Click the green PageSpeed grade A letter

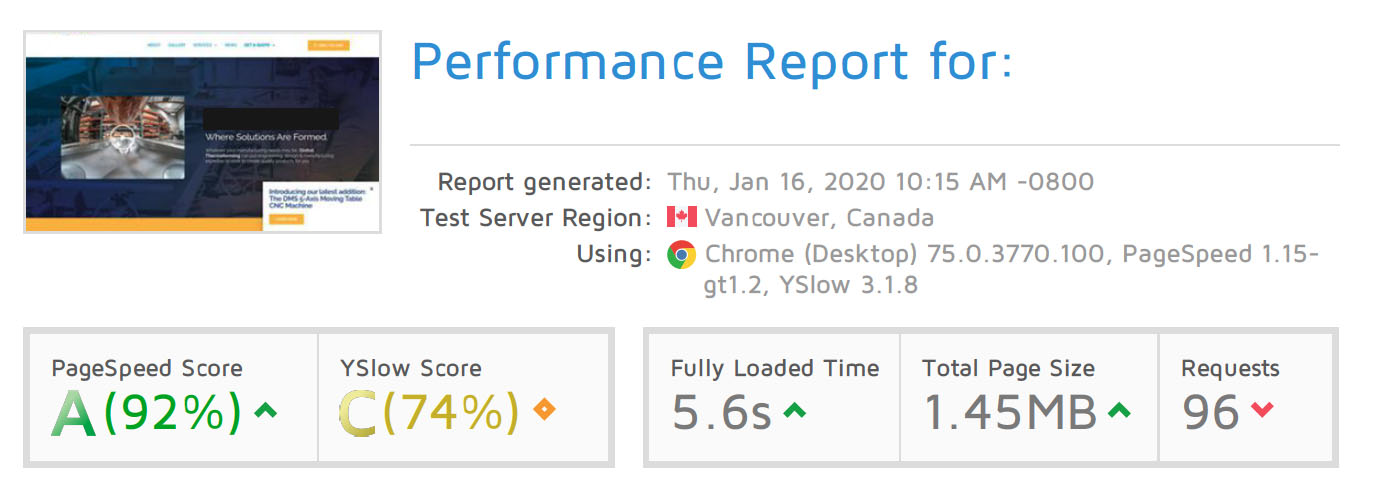74,412
